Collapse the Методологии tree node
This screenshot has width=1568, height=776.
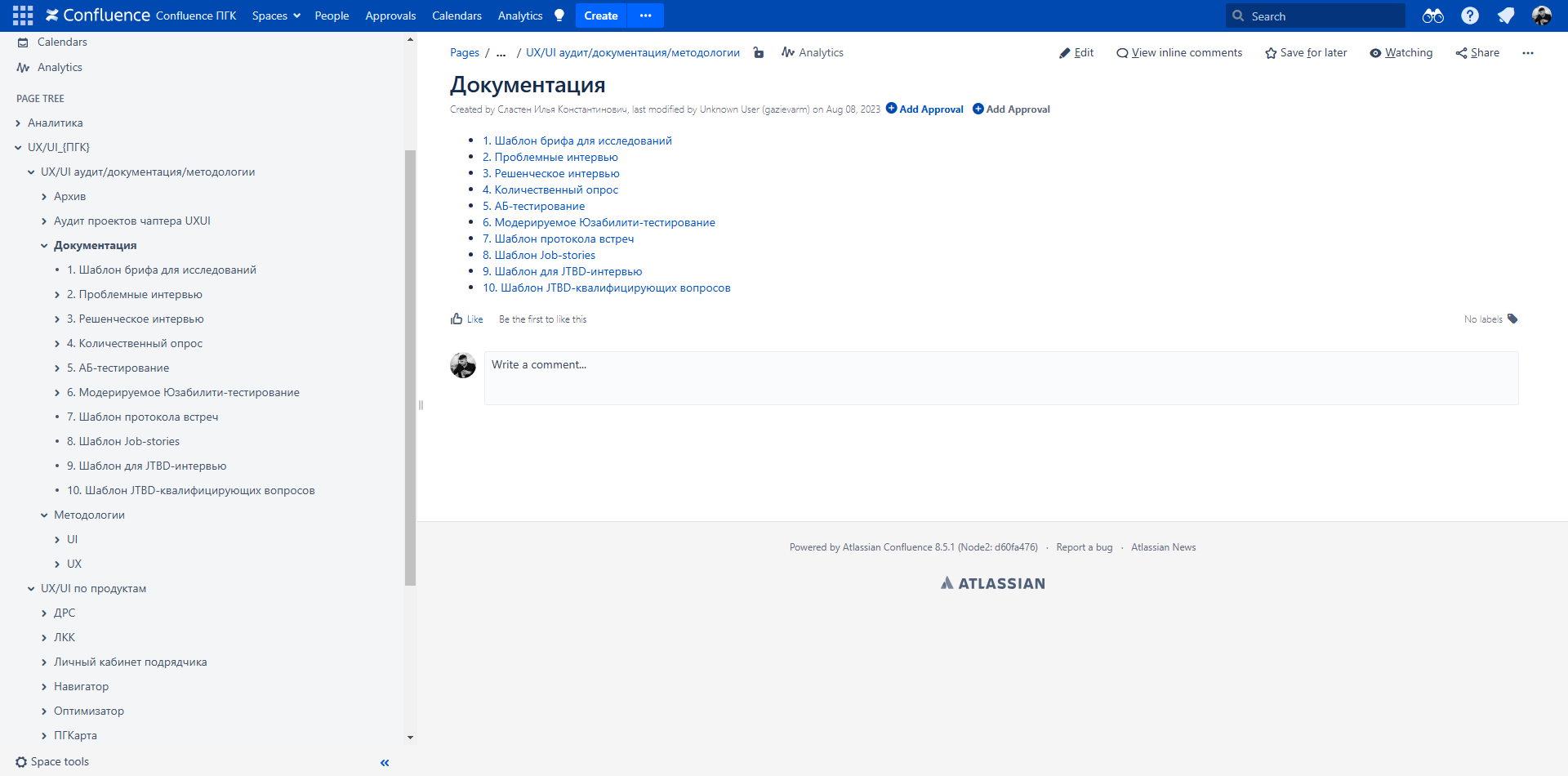pos(44,515)
